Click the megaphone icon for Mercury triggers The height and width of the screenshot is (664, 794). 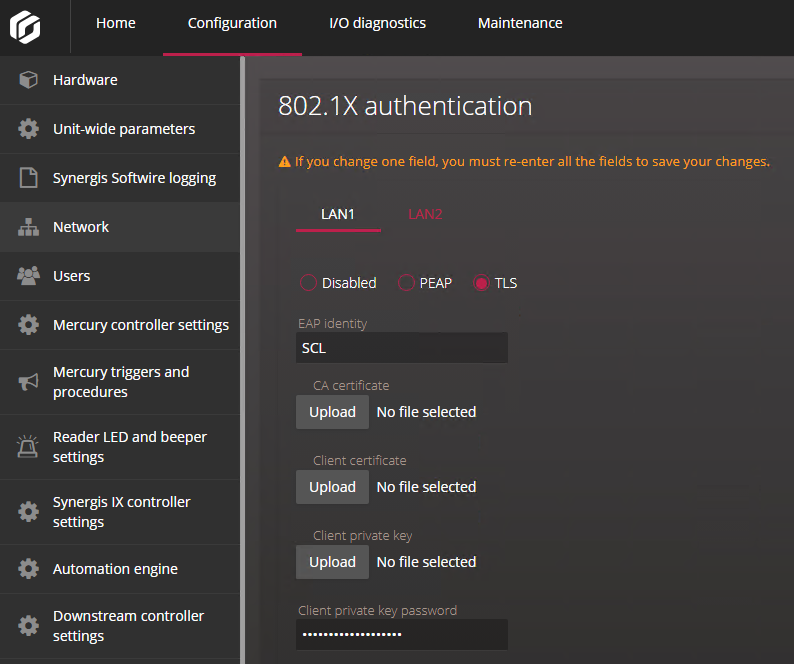(x=28, y=382)
